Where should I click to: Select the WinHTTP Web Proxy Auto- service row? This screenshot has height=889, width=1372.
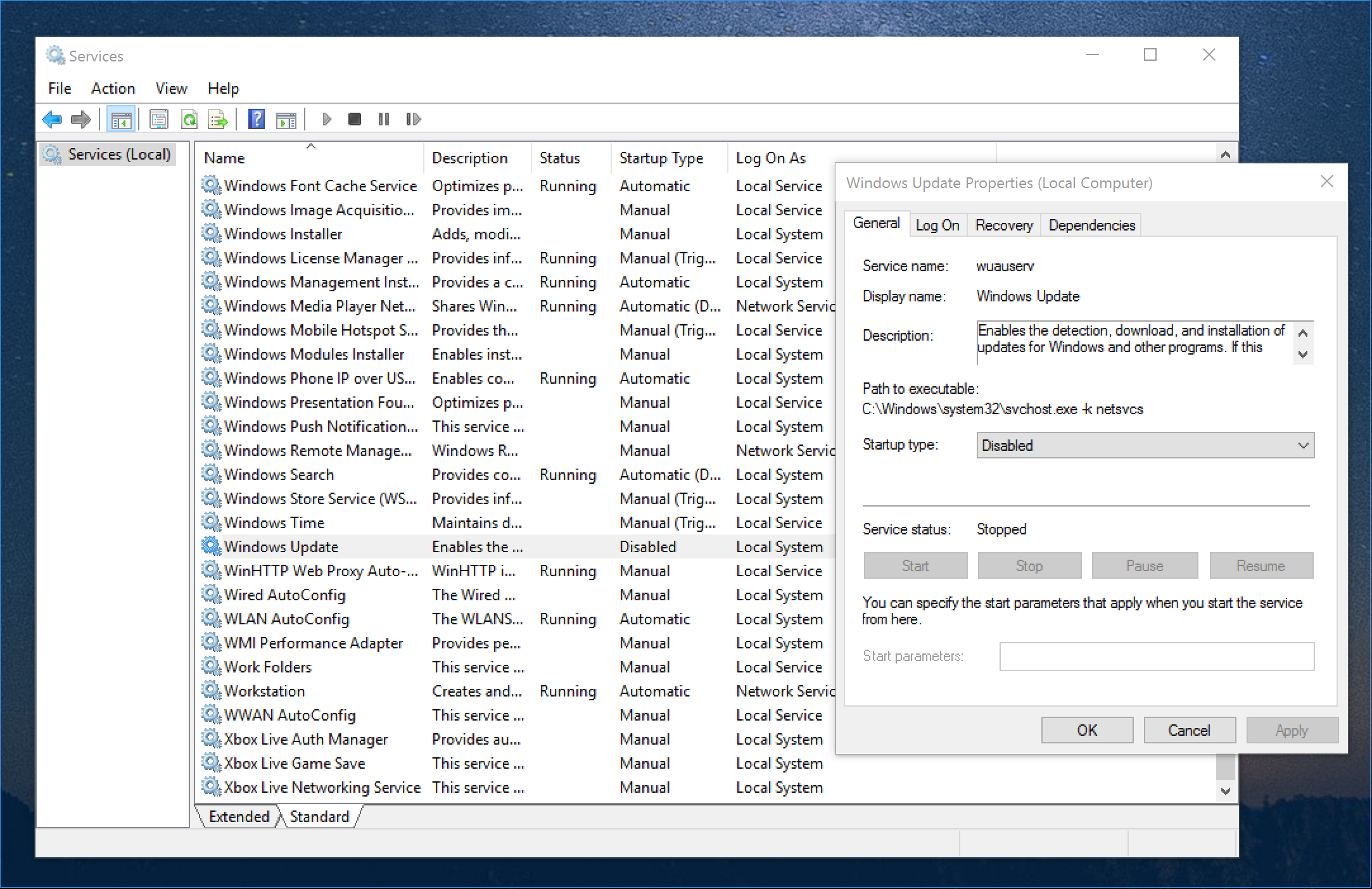pos(516,571)
